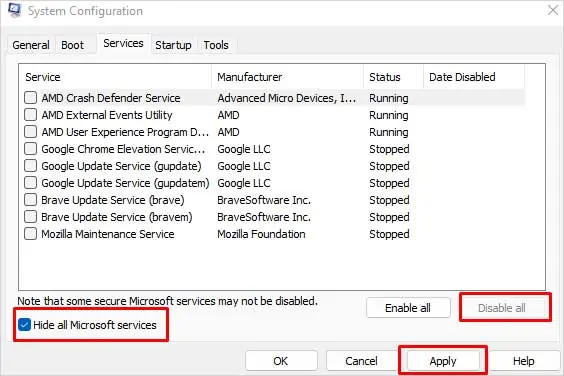
Task: Click Google LLC cell in Chrome Elevation row
Action: click(x=244, y=149)
